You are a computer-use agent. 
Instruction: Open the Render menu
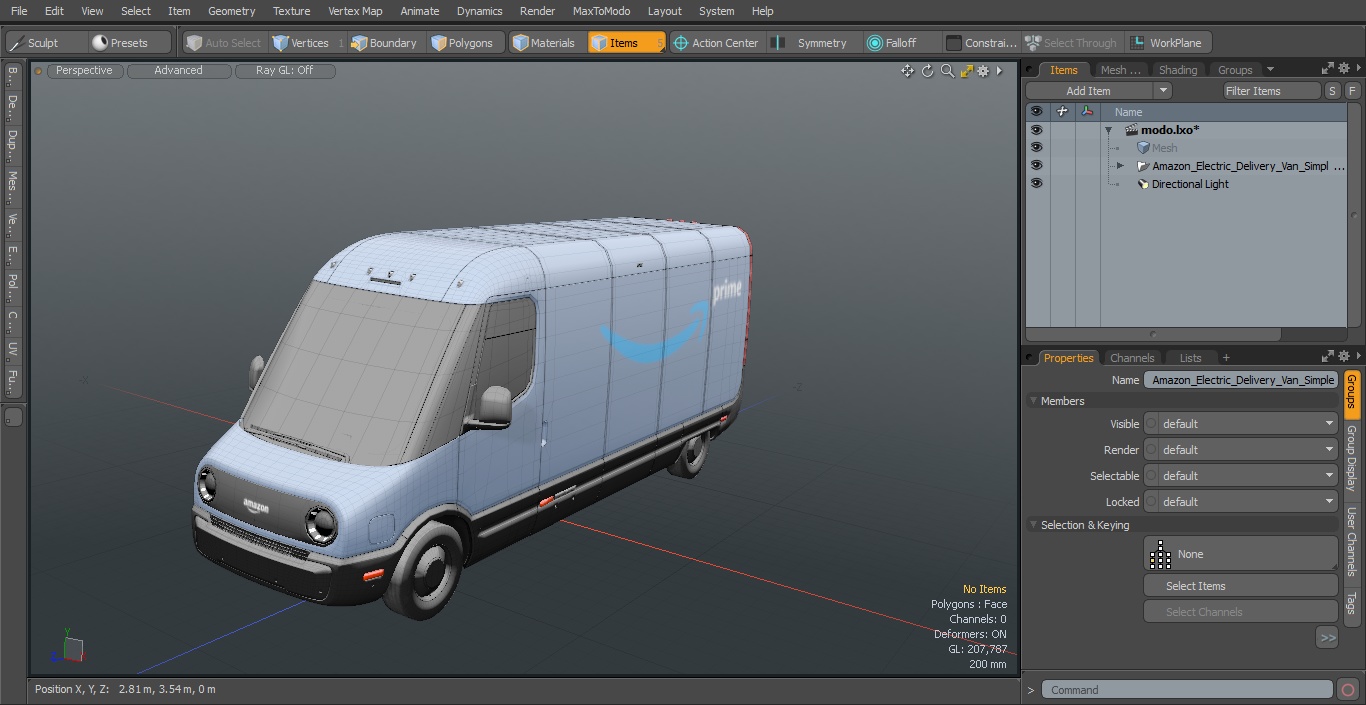point(537,11)
